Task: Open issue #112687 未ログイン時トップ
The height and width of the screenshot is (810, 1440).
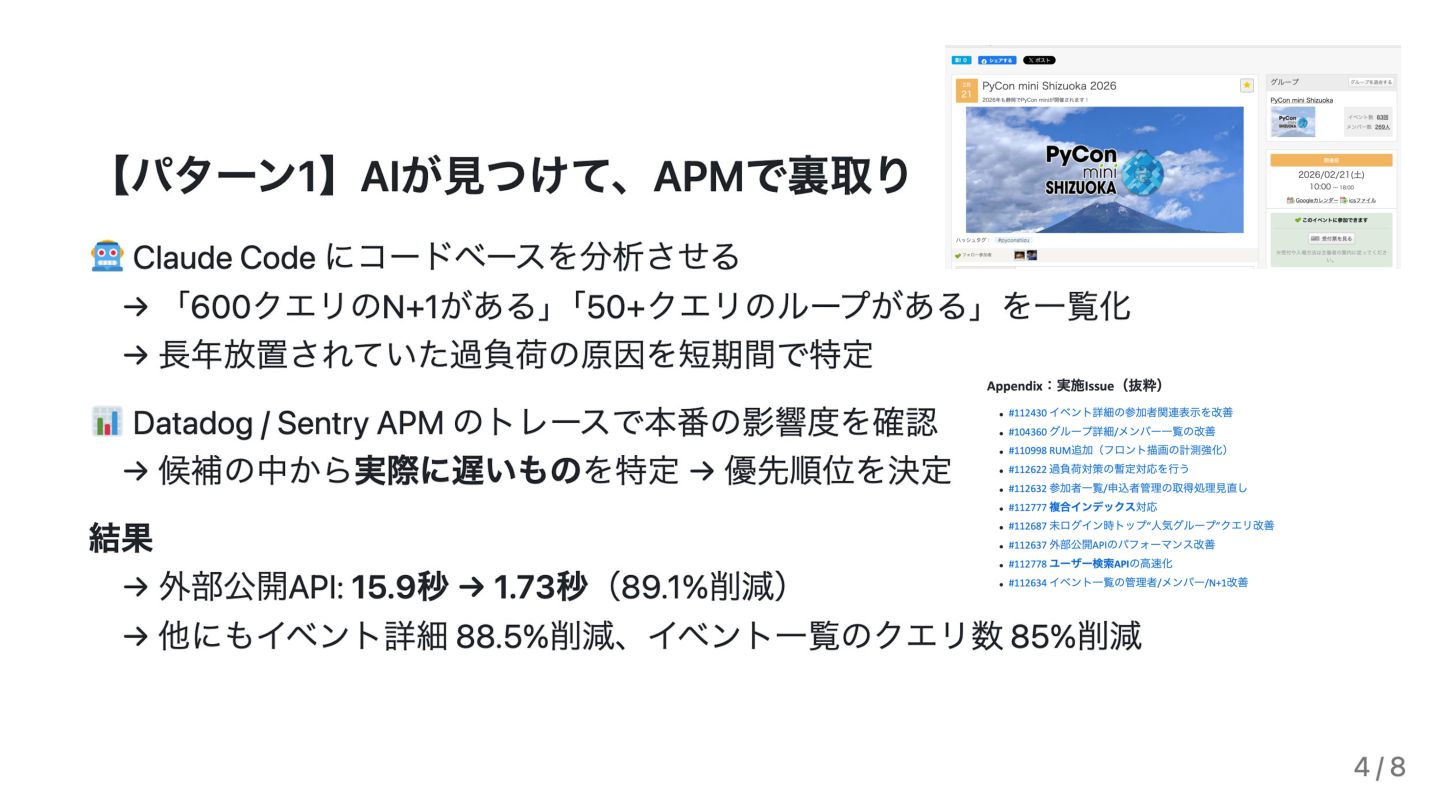Action: [1141, 525]
